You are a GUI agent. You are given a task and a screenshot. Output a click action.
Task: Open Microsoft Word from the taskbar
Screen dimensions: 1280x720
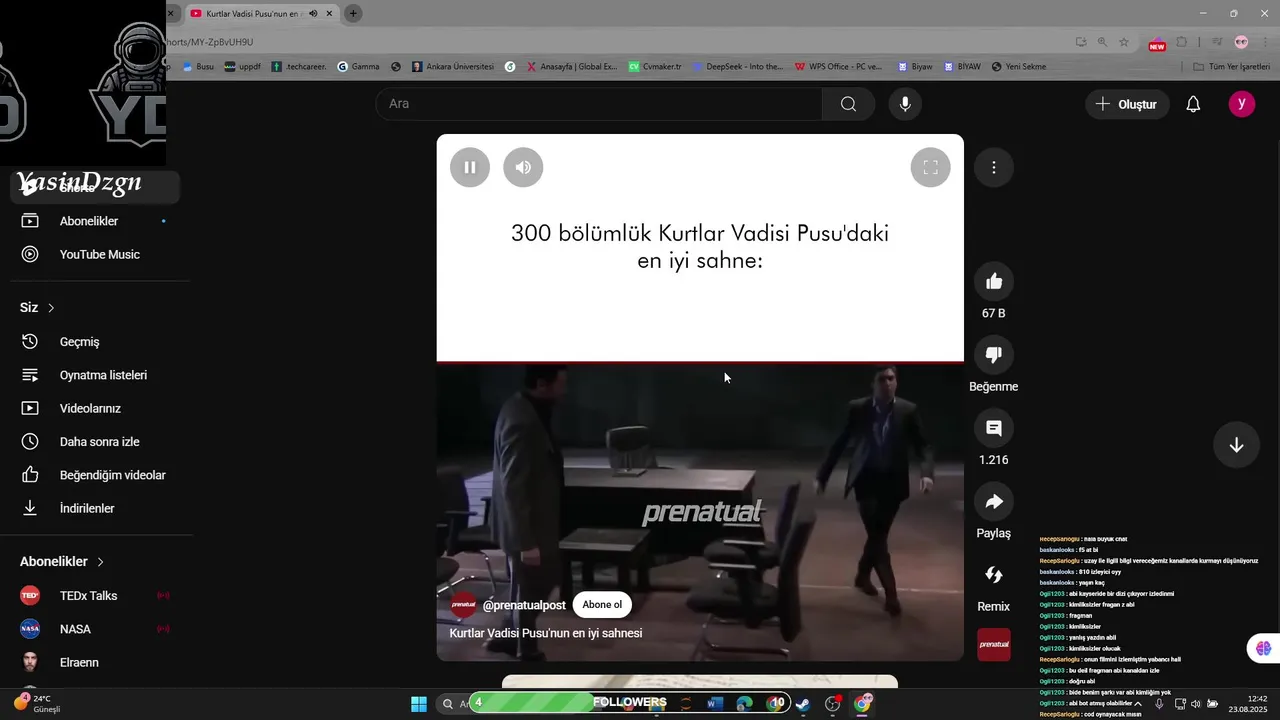coord(715,703)
